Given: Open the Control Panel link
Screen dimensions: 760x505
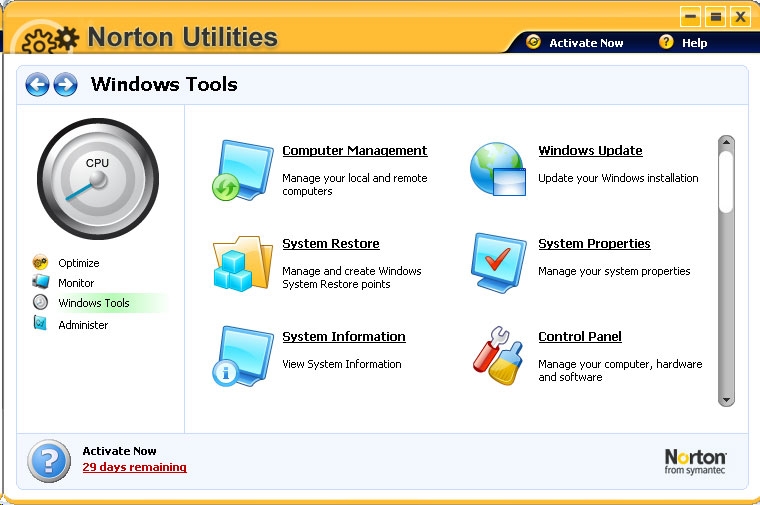Looking at the screenshot, I should (x=580, y=337).
